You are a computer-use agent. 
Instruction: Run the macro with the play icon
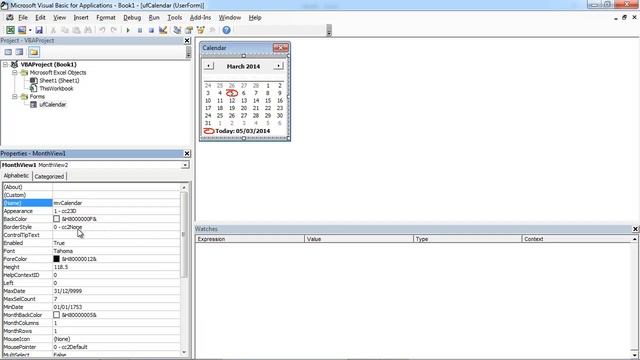pos(128,30)
